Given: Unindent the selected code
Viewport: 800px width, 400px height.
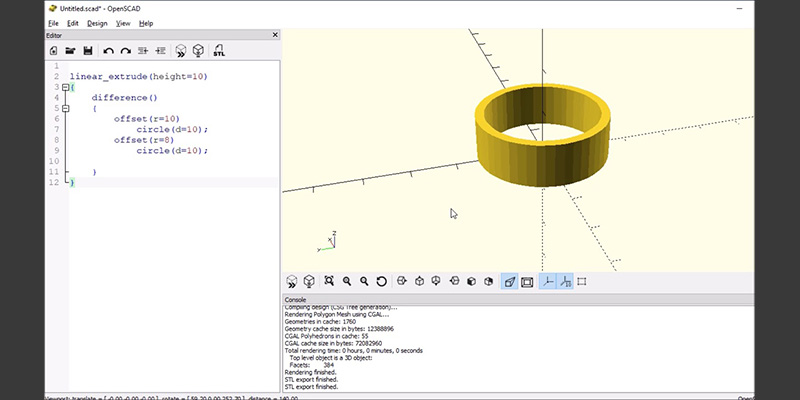Looking at the screenshot, I should 143,51.
